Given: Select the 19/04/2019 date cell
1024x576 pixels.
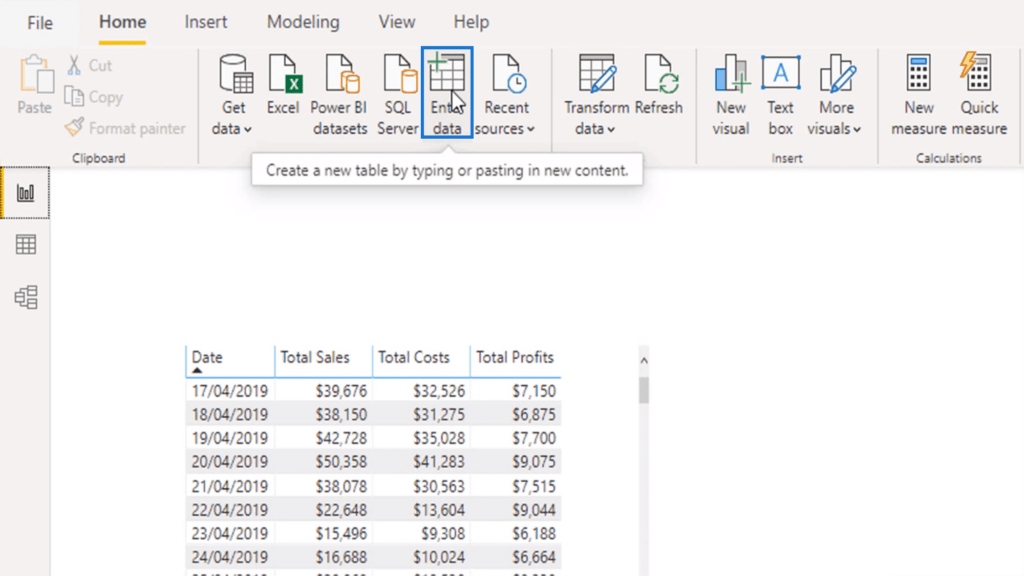Looking at the screenshot, I should [230, 438].
